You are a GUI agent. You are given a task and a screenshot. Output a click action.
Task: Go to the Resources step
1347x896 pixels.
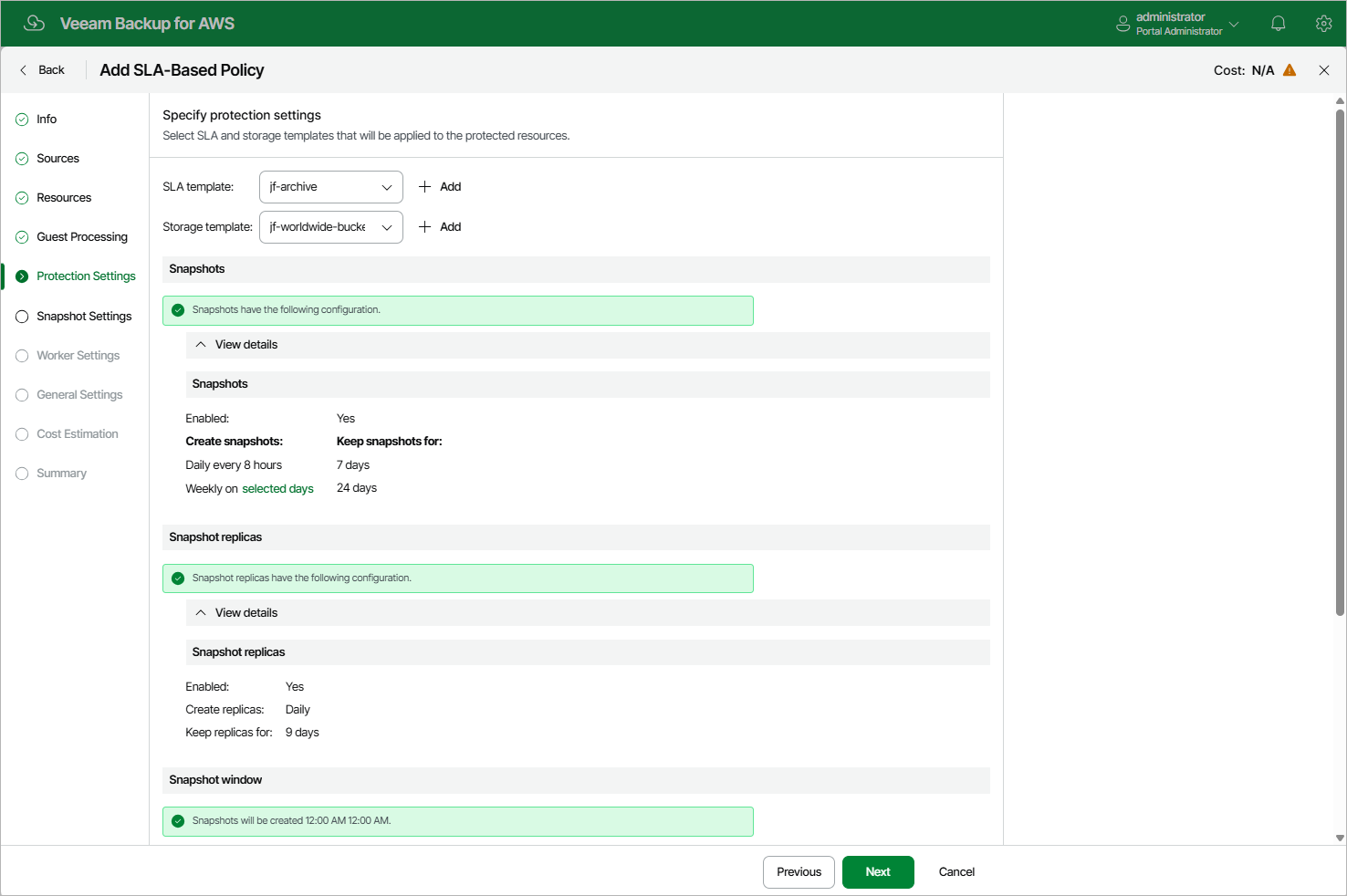64,198
